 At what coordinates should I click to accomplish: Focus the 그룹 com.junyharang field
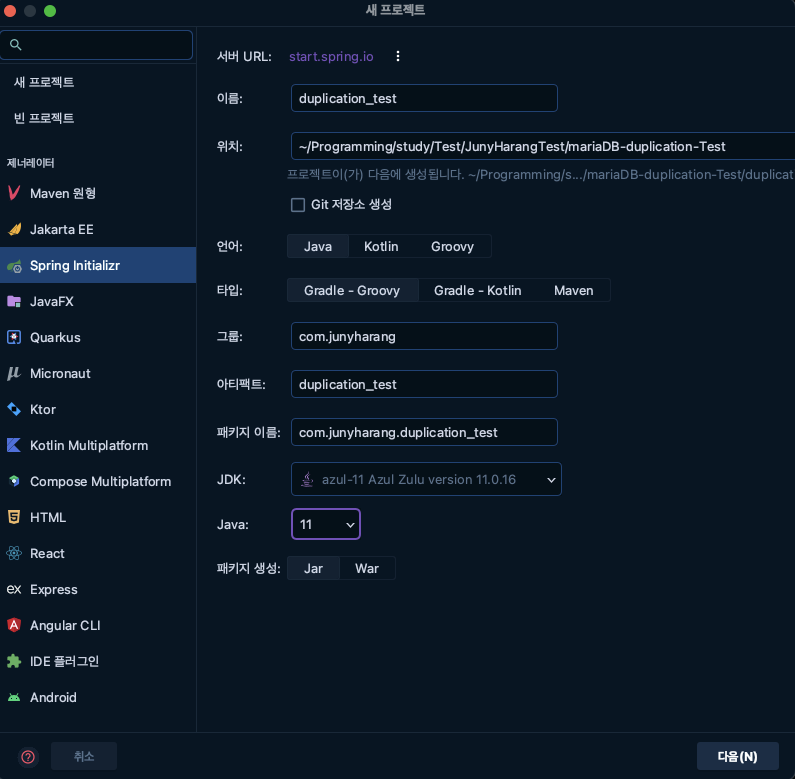tap(424, 336)
